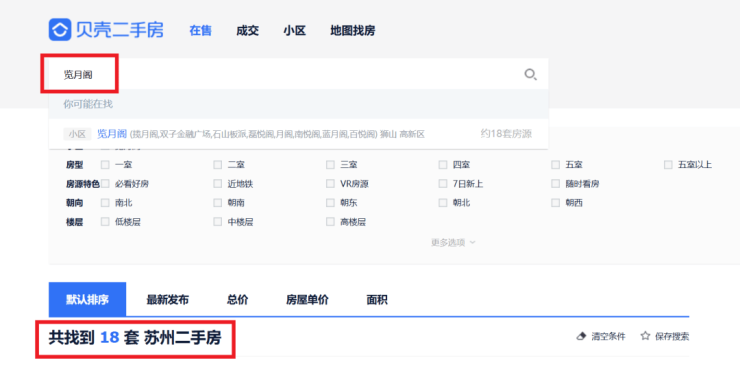Expand 更多选项 filter options

click(453, 243)
